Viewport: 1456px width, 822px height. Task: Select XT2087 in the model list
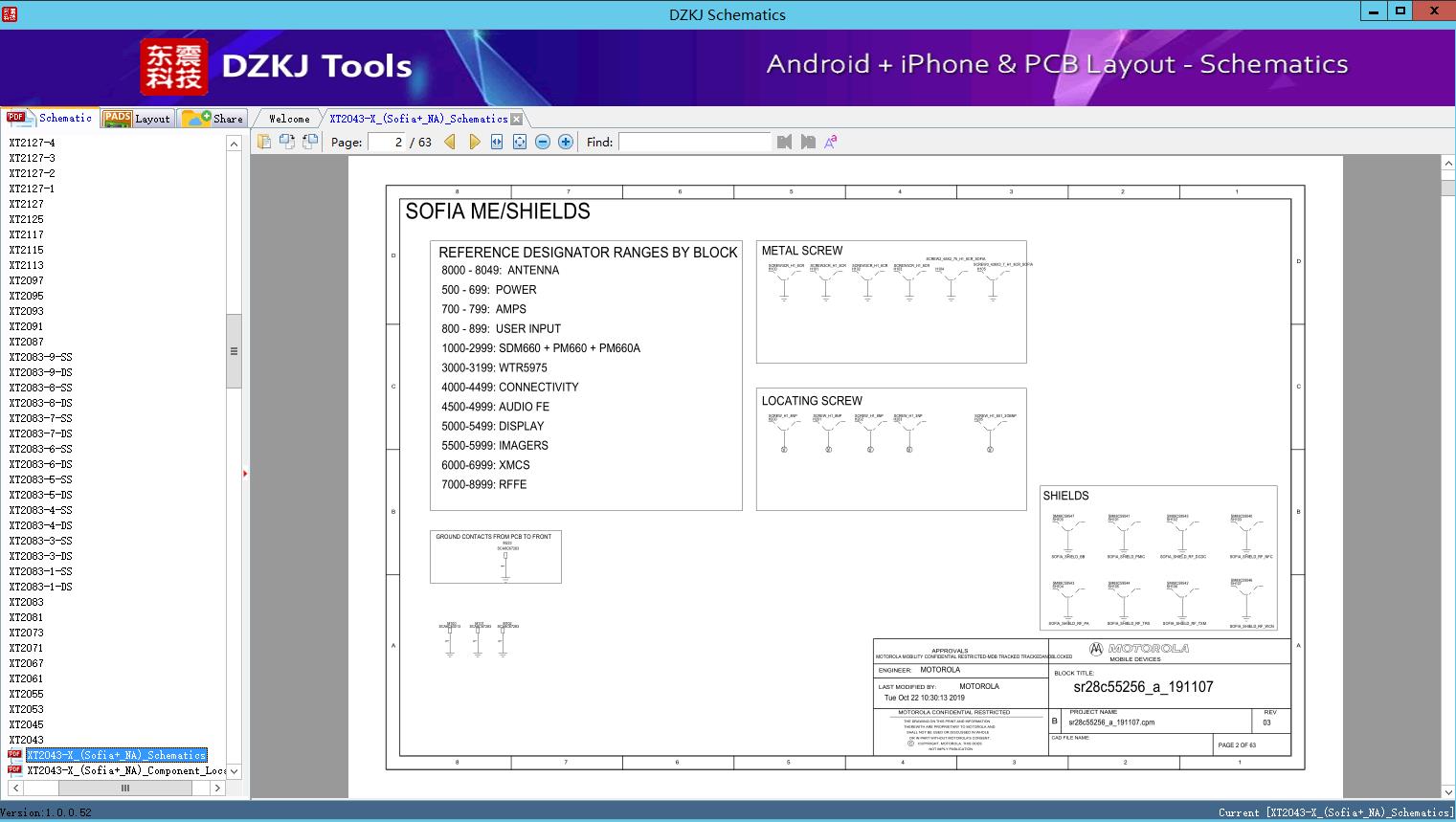click(26, 342)
